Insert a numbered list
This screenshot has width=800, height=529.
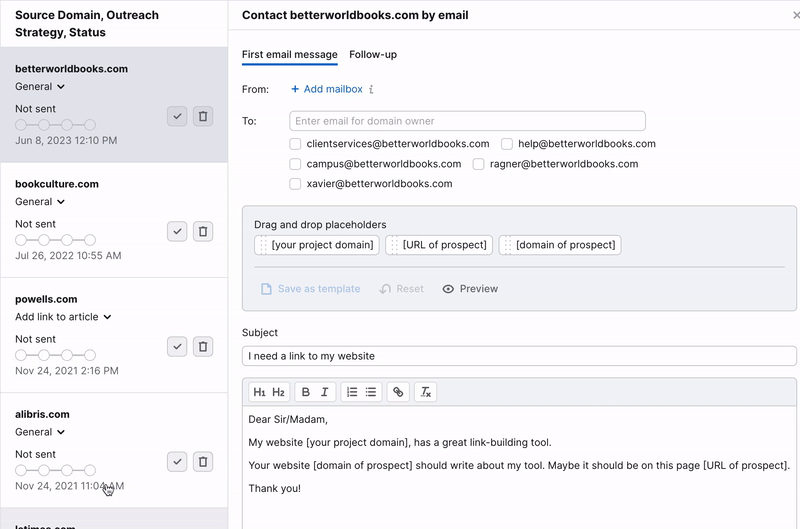pos(351,392)
